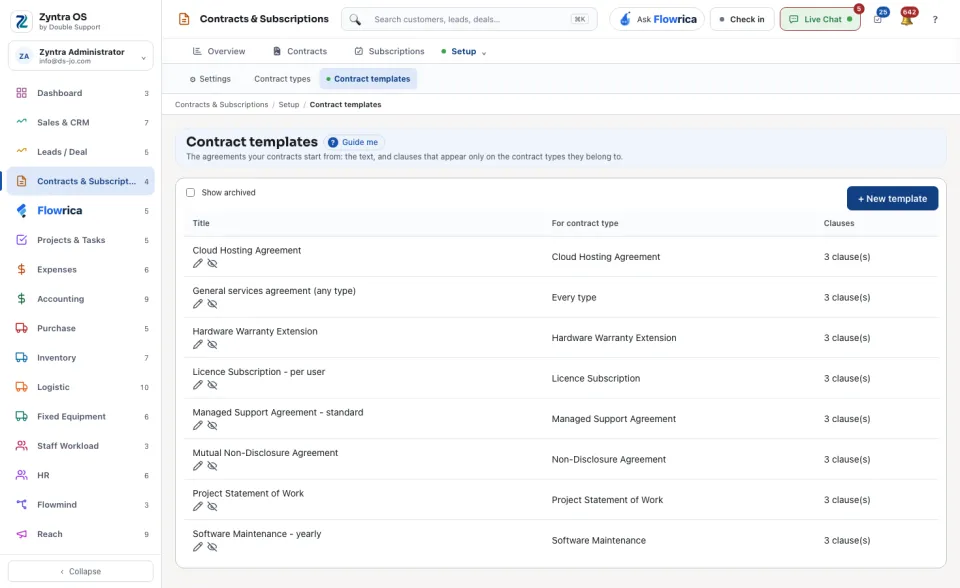Switch to the Contracts tab
Screen dimensions: 960x588
click(299, 51)
